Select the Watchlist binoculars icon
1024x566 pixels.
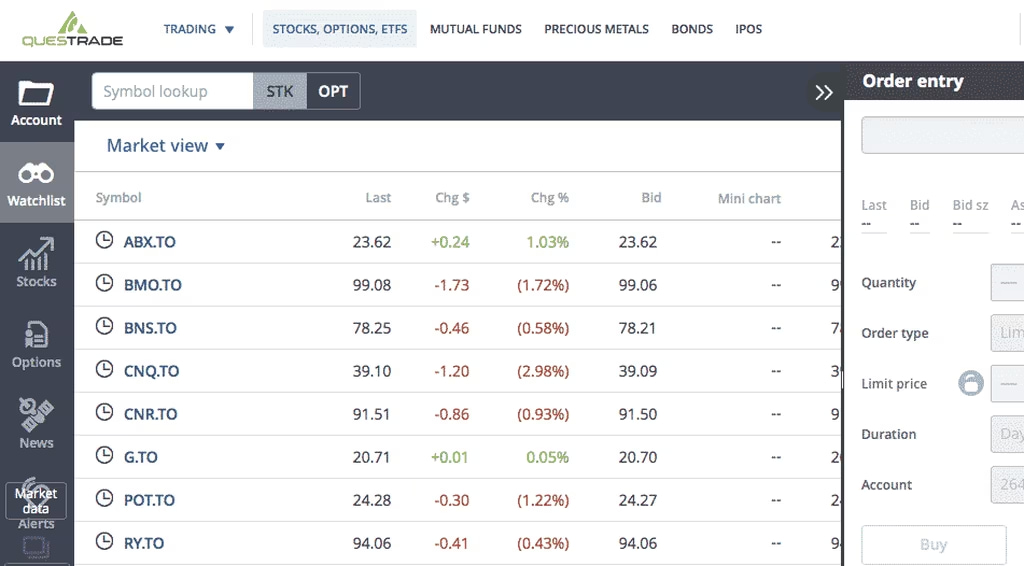(36, 174)
